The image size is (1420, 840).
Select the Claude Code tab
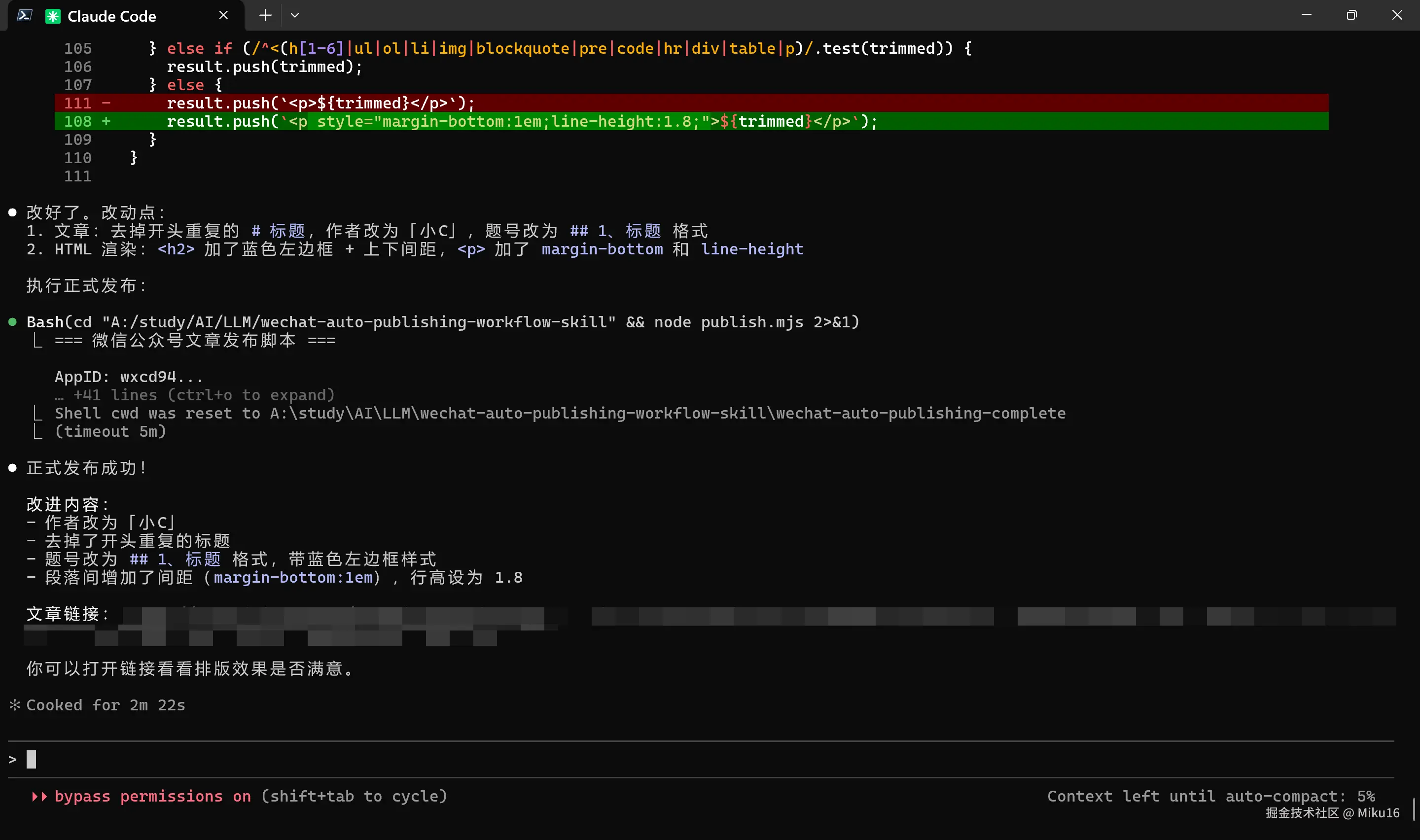click(111, 16)
